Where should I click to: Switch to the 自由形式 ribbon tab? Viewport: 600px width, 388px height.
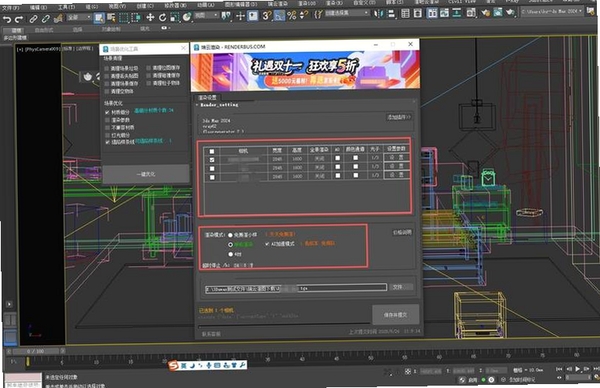[x=44, y=30]
